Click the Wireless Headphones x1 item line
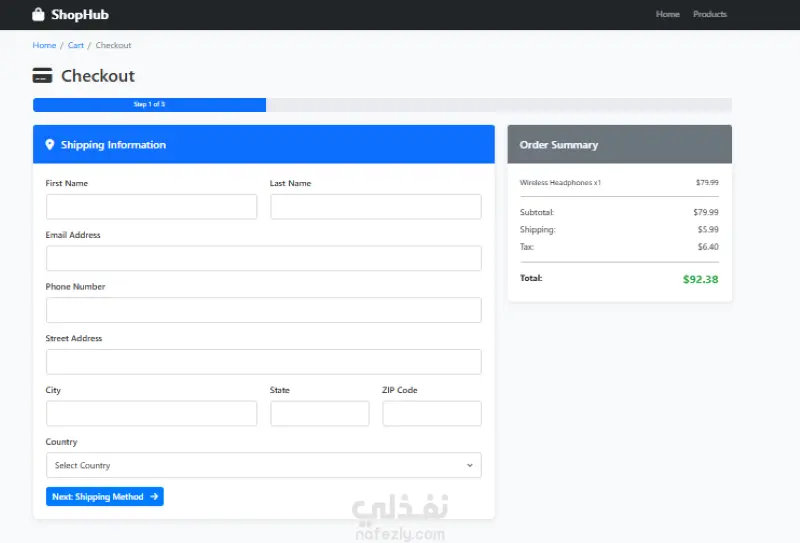Viewport: 800px width, 543px height. (619, 183)
